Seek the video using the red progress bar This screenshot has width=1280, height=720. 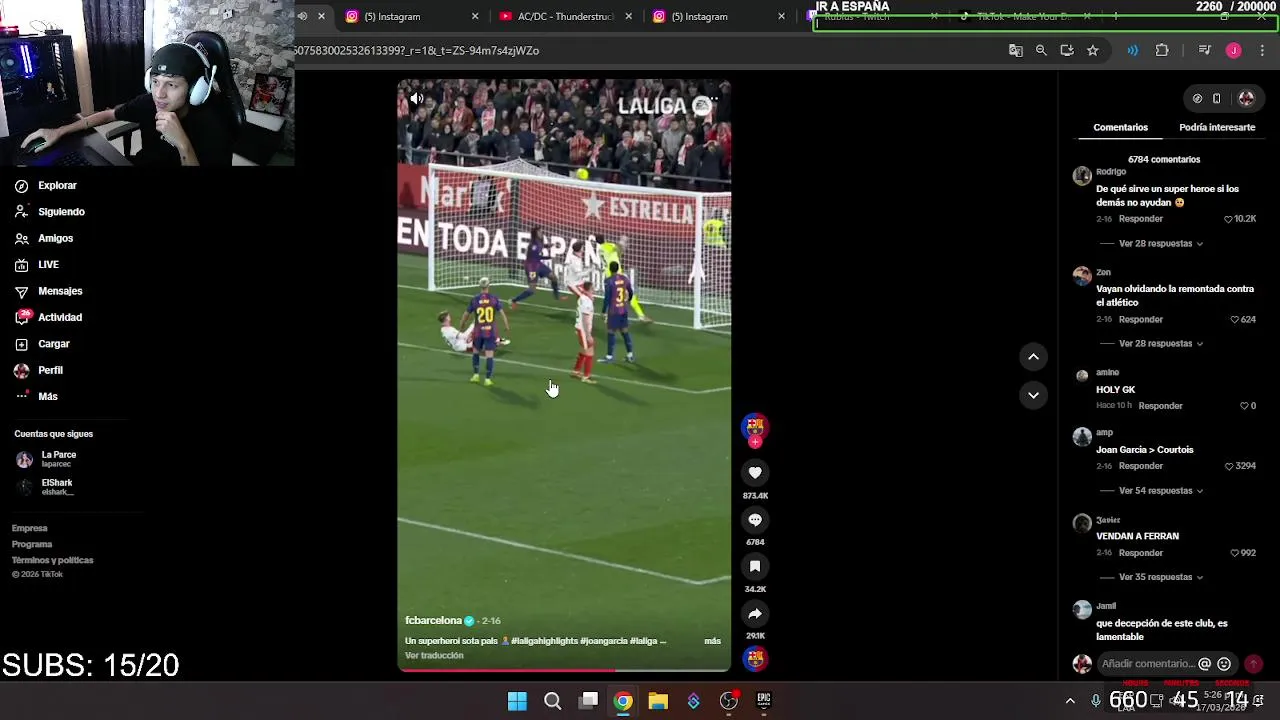point(564,670)
